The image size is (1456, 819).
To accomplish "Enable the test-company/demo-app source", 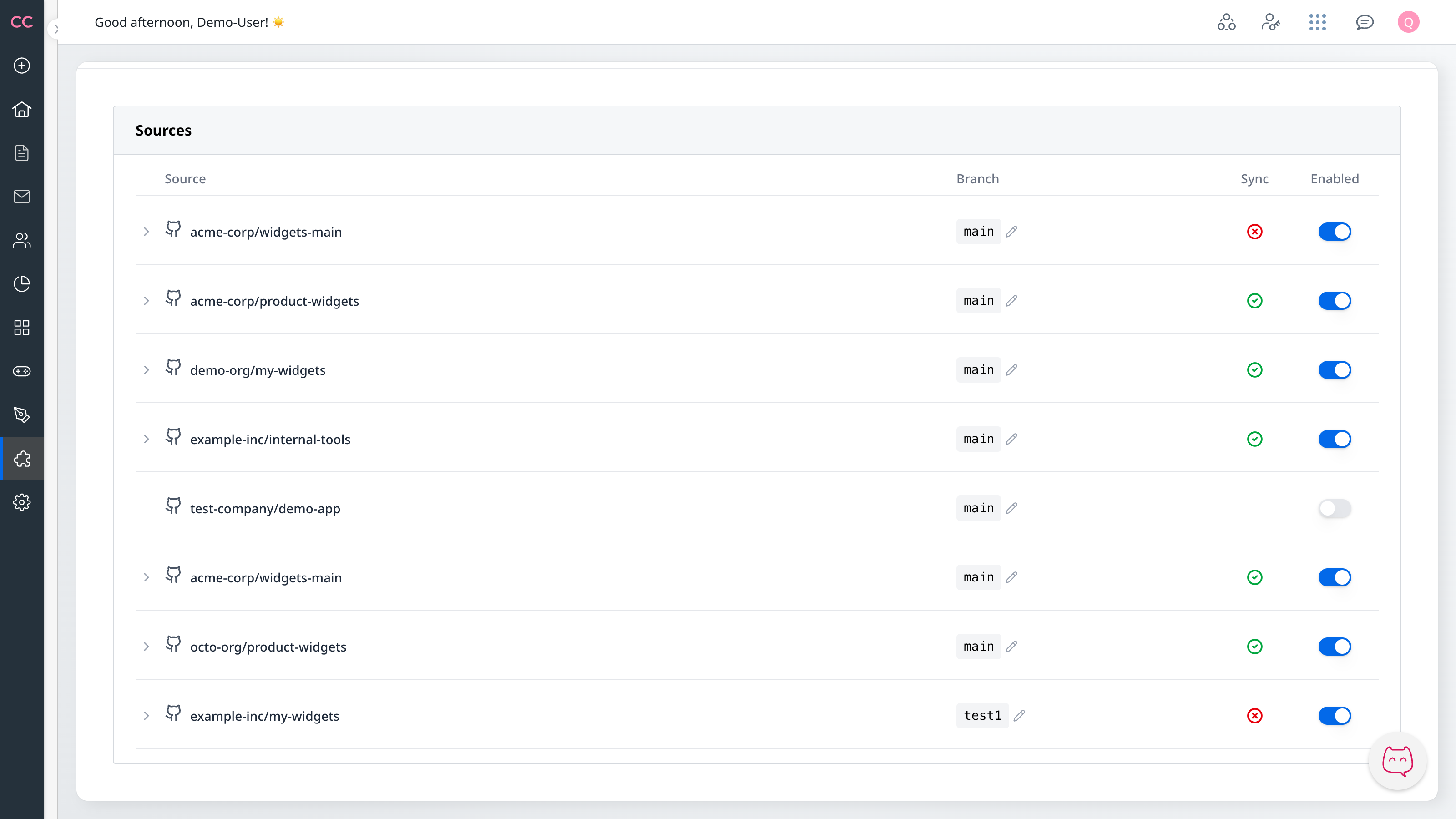I will coord(1335,508).
